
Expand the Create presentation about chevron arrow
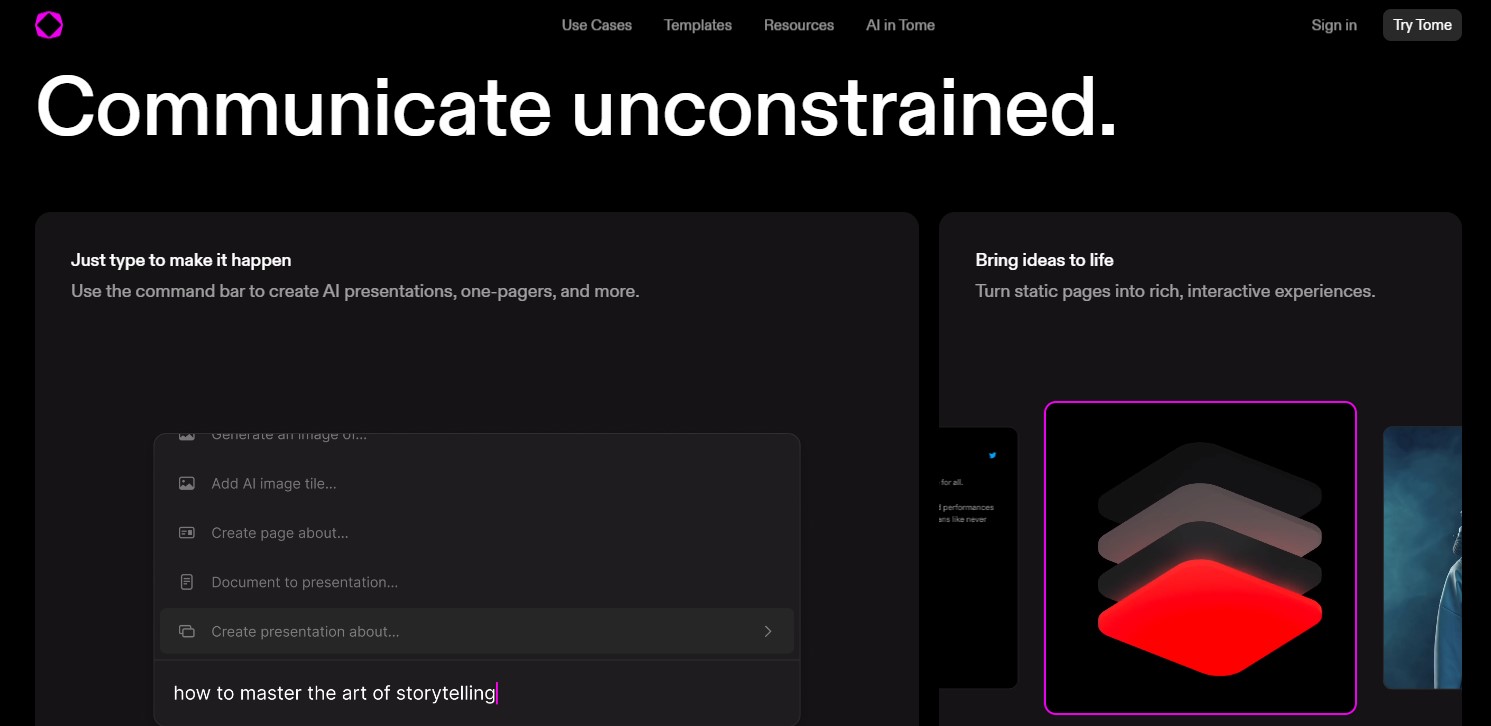(767, 631)
